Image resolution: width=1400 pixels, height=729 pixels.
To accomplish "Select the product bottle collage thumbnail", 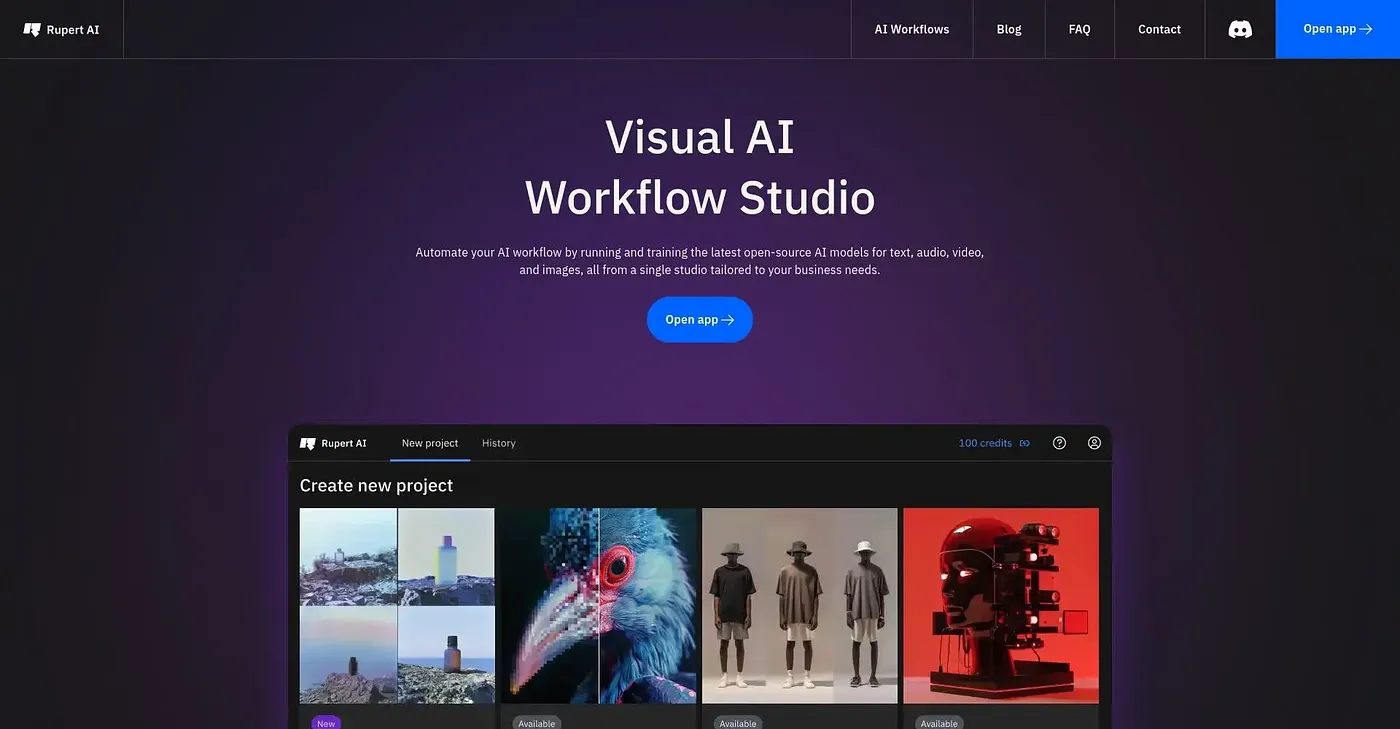I will point(397,606).
